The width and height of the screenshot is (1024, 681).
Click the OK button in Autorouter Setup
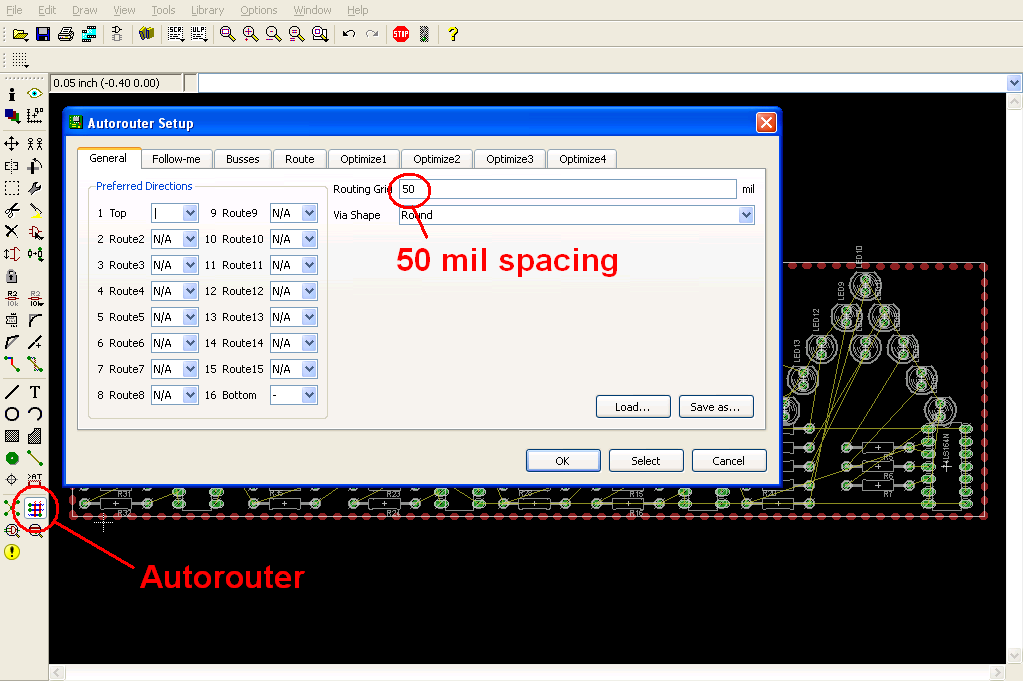563,460
